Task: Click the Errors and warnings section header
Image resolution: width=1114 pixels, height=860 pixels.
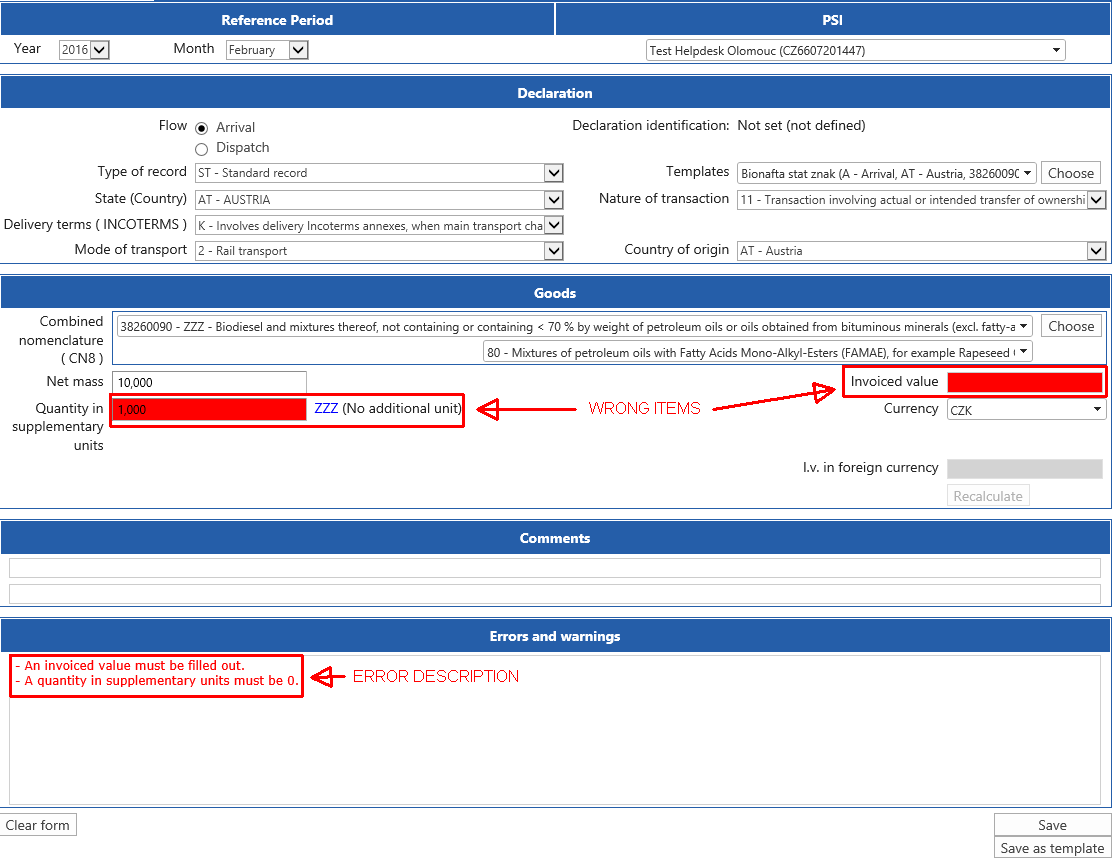Action: (x=555, y=636)
